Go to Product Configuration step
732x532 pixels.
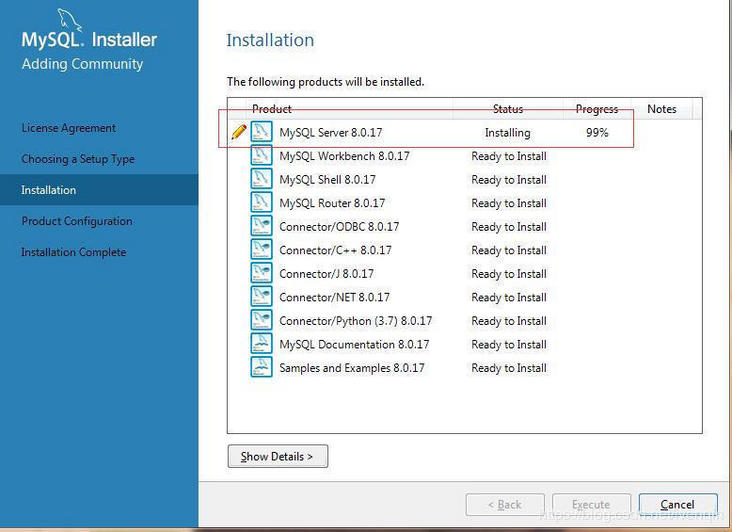coord(77,221)
